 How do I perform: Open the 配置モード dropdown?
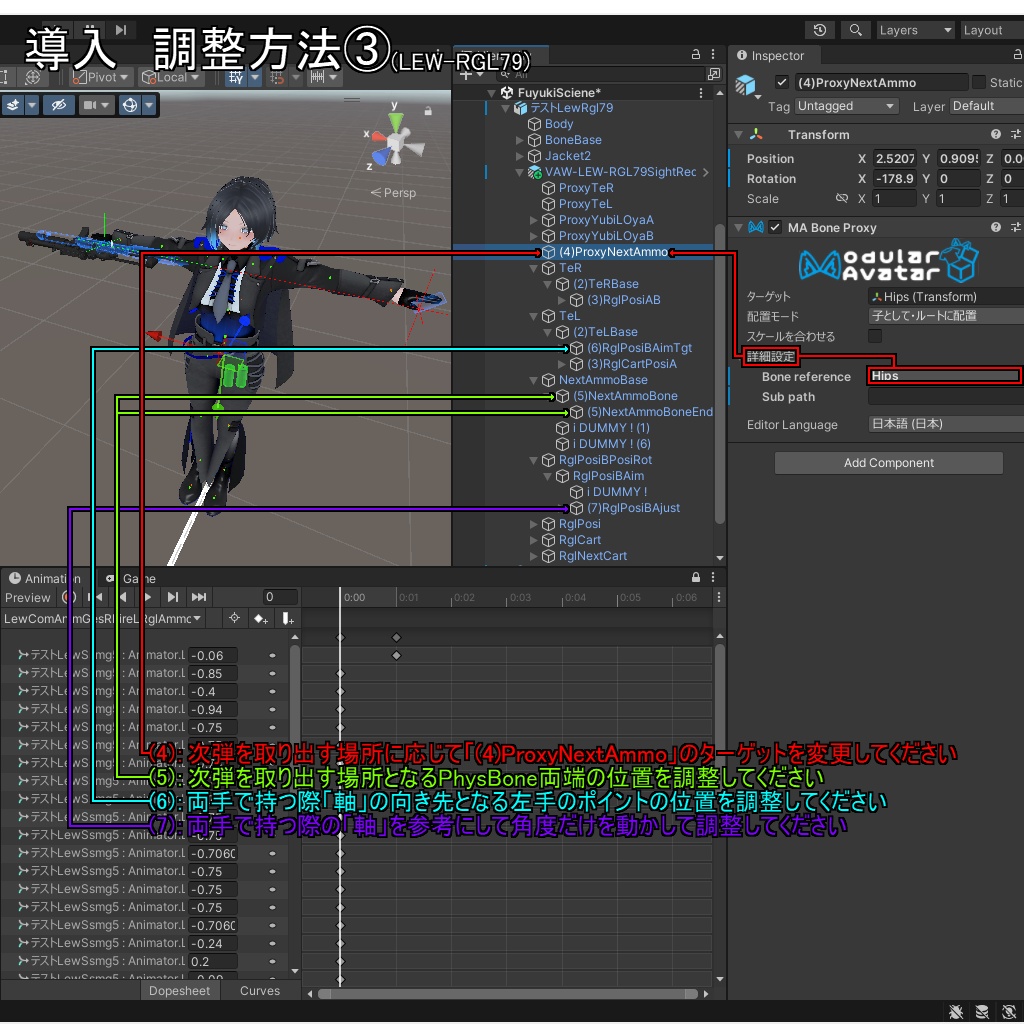coord(946,315)
